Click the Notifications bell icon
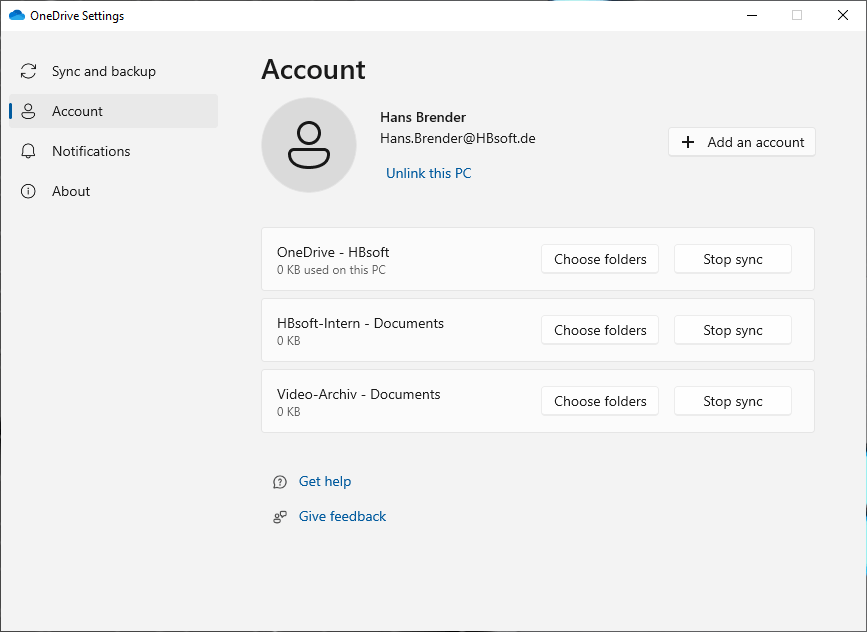The height and width of the screenshot is (632, 867). (29, 152)
